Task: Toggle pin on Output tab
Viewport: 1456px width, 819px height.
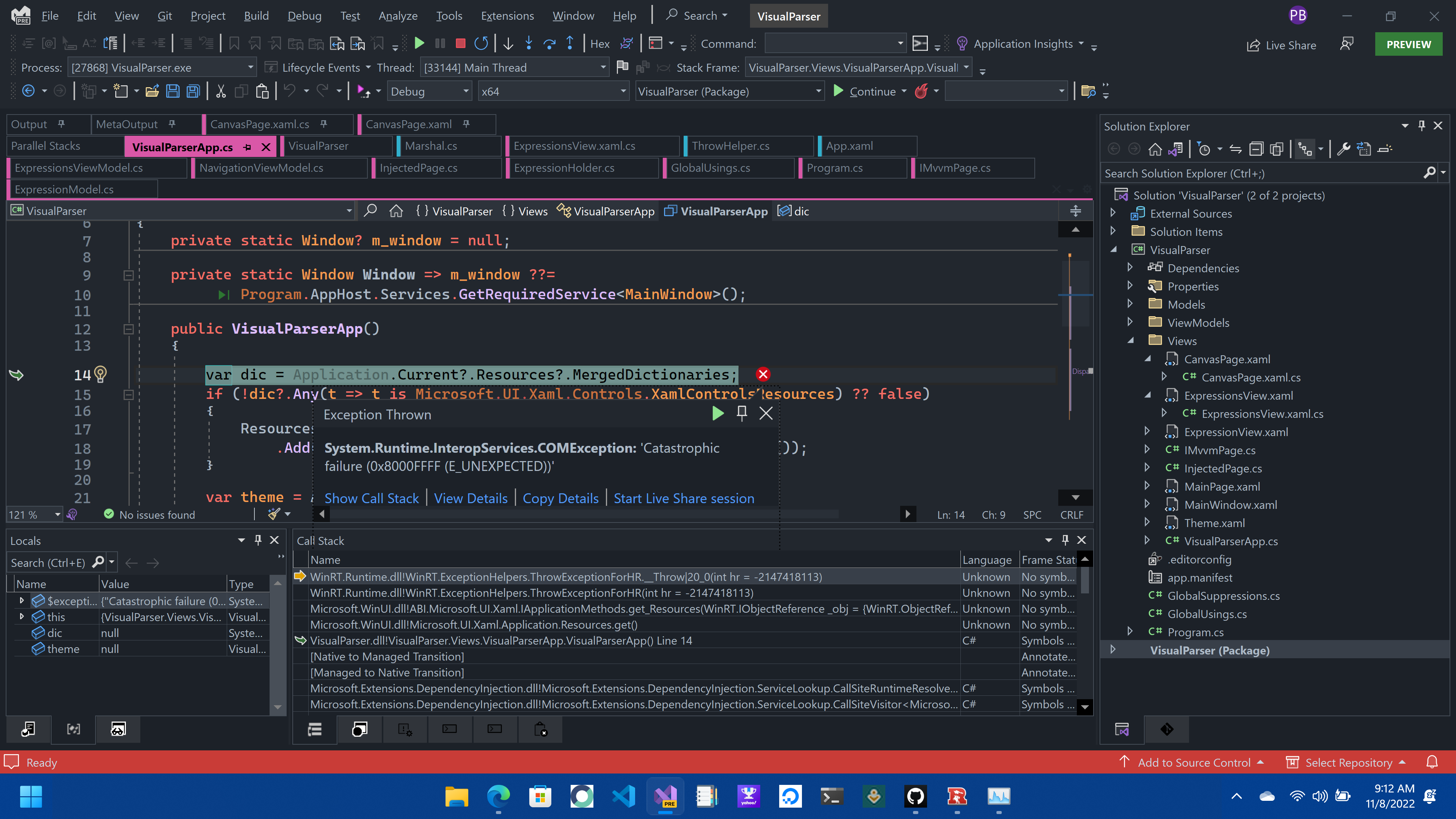Action: 61,123
